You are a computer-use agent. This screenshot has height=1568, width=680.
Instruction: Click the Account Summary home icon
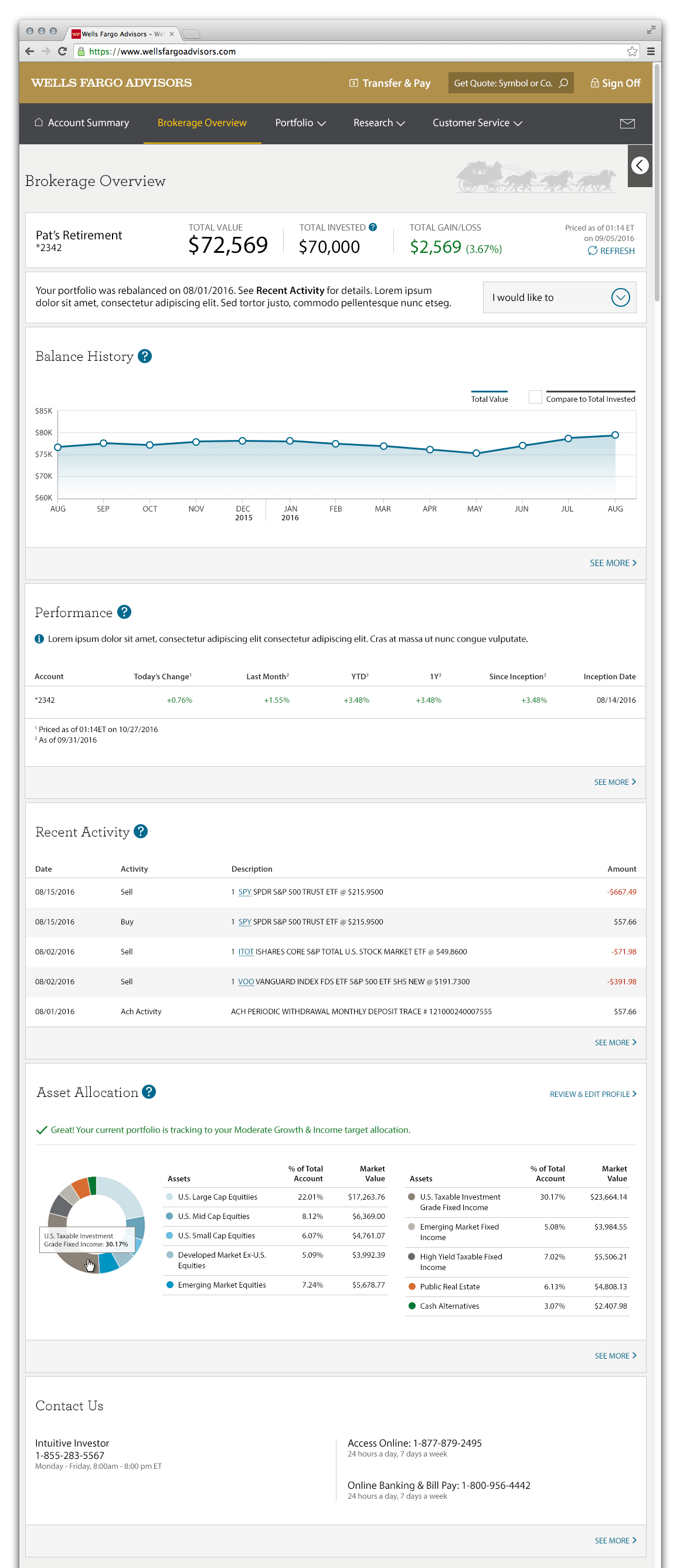tap(38, 123)
